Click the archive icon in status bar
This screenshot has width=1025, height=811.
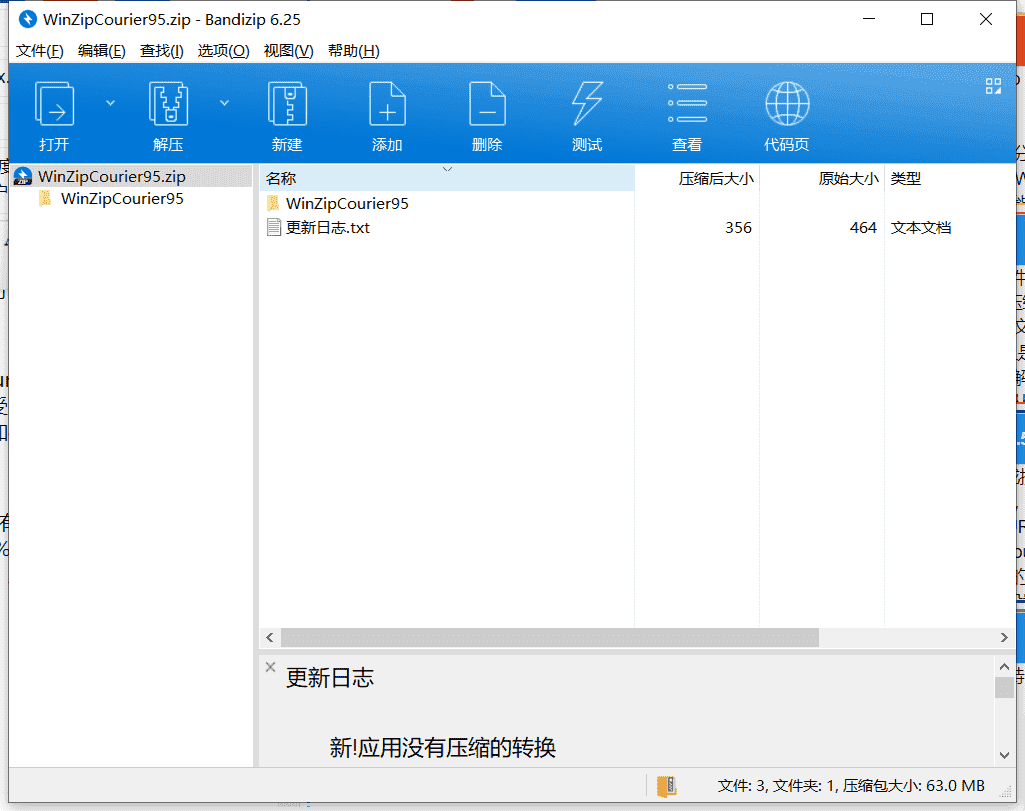(666, 786)
